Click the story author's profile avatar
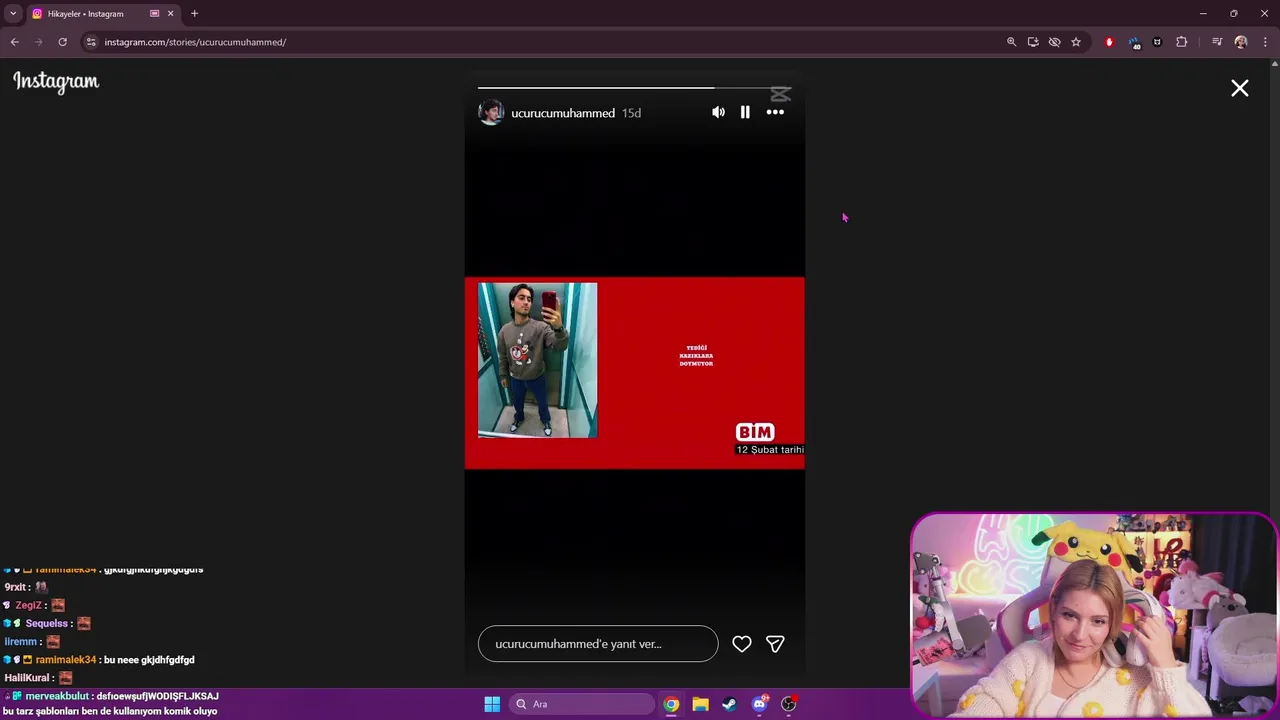 tap(491, 112)
